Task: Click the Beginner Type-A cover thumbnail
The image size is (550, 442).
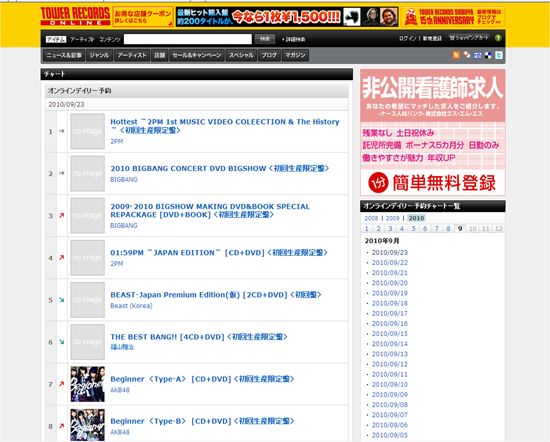Action: [88, 384]
